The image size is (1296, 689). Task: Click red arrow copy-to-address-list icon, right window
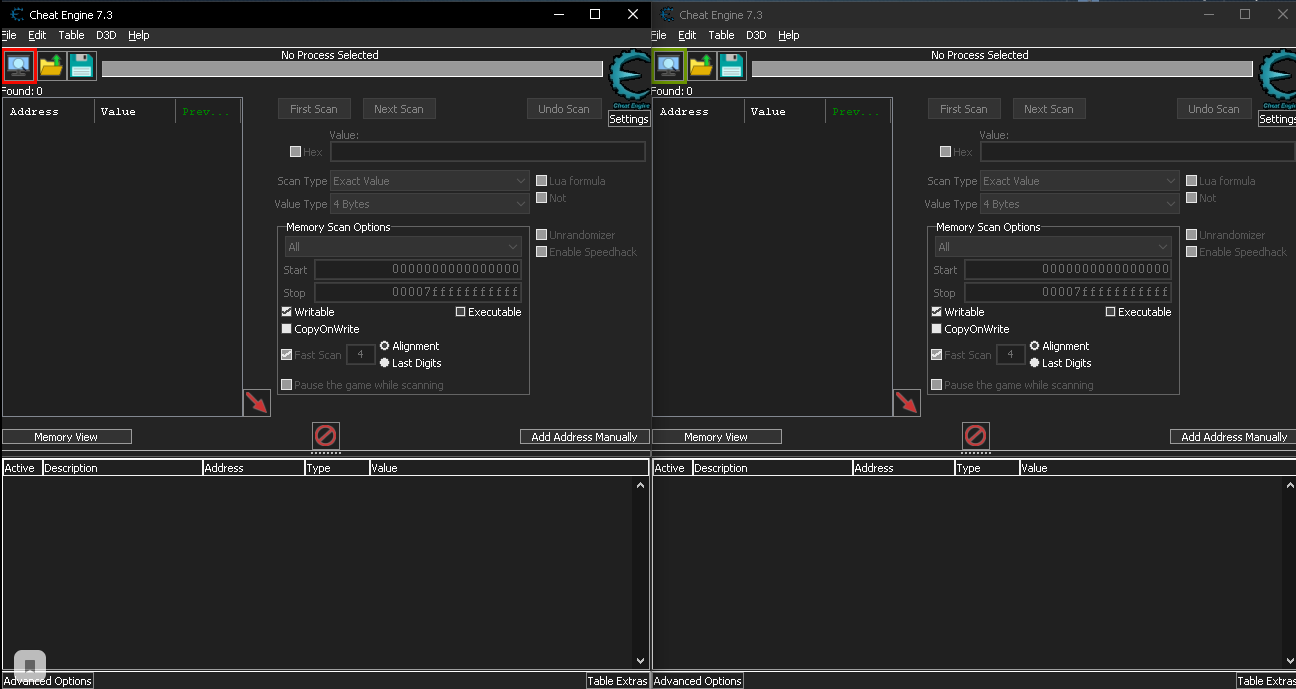[x=907, y=403]
